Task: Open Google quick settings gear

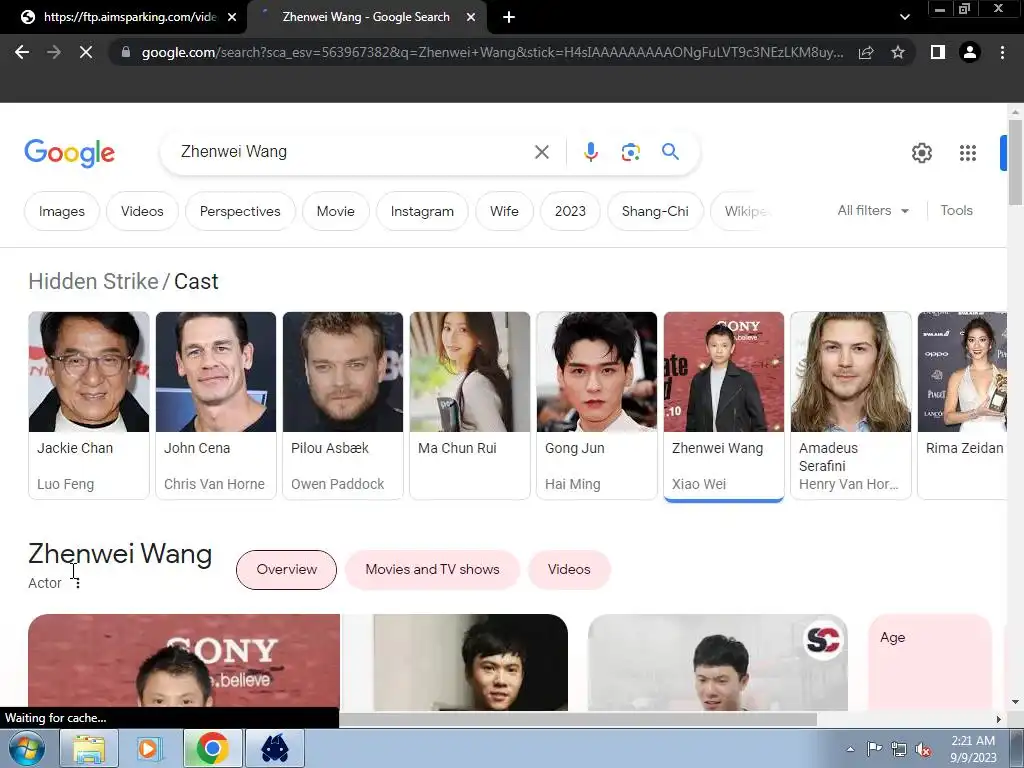Action: 921,153
